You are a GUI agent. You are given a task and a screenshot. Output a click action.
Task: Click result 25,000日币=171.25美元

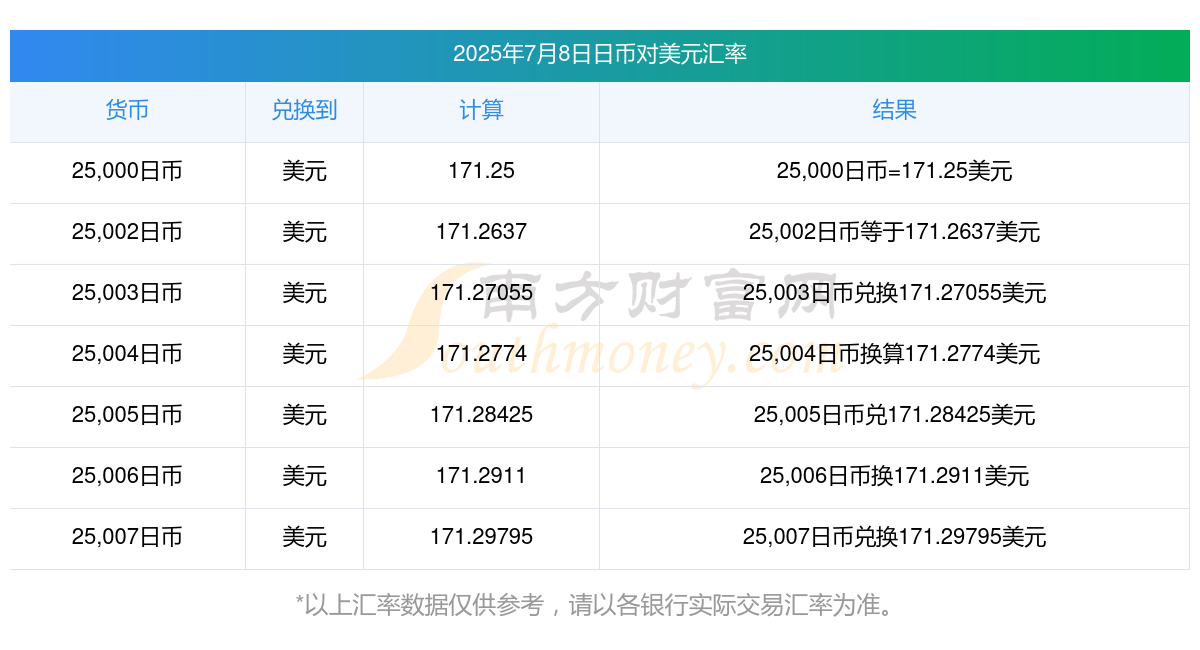pos(894,171)
